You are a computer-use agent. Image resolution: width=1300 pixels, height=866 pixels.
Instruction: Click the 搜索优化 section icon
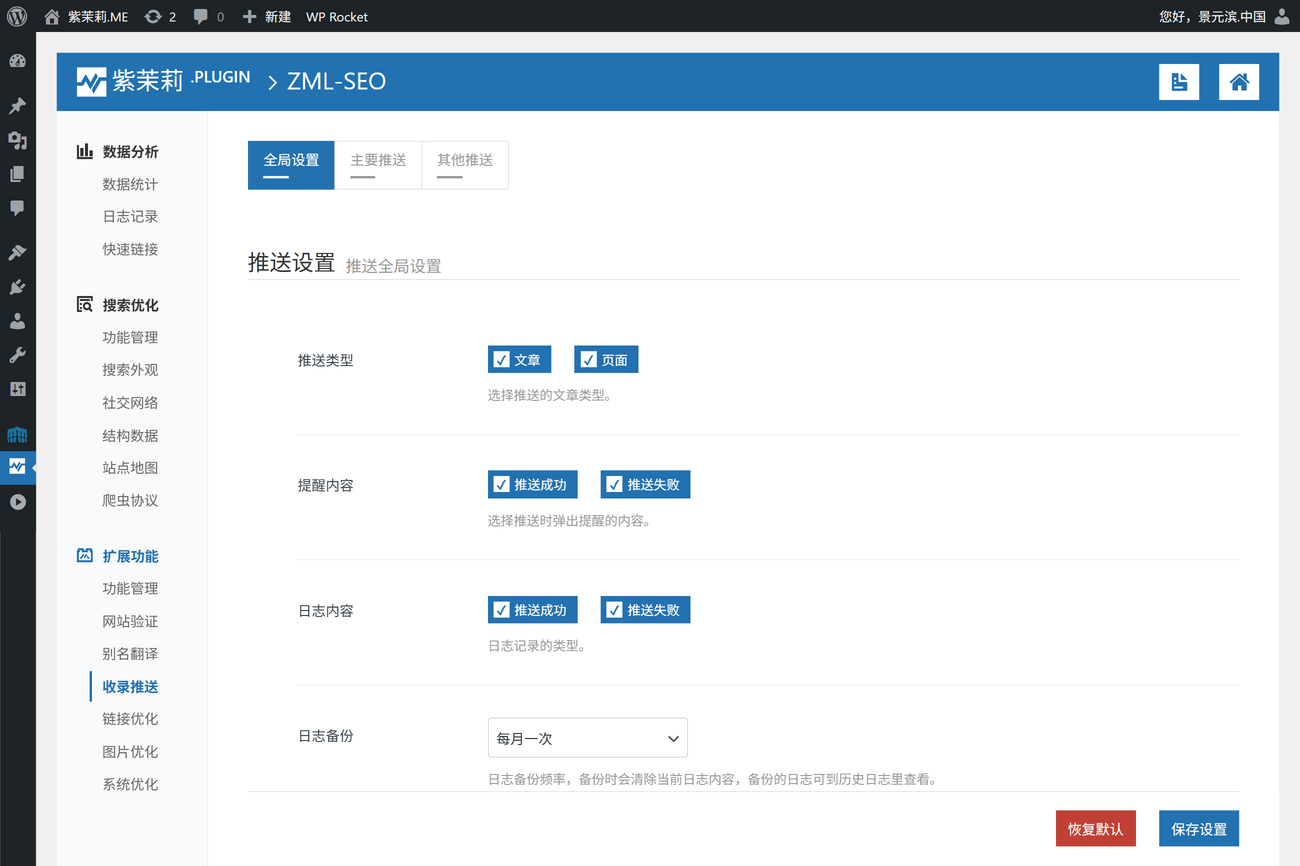[85, 304]
